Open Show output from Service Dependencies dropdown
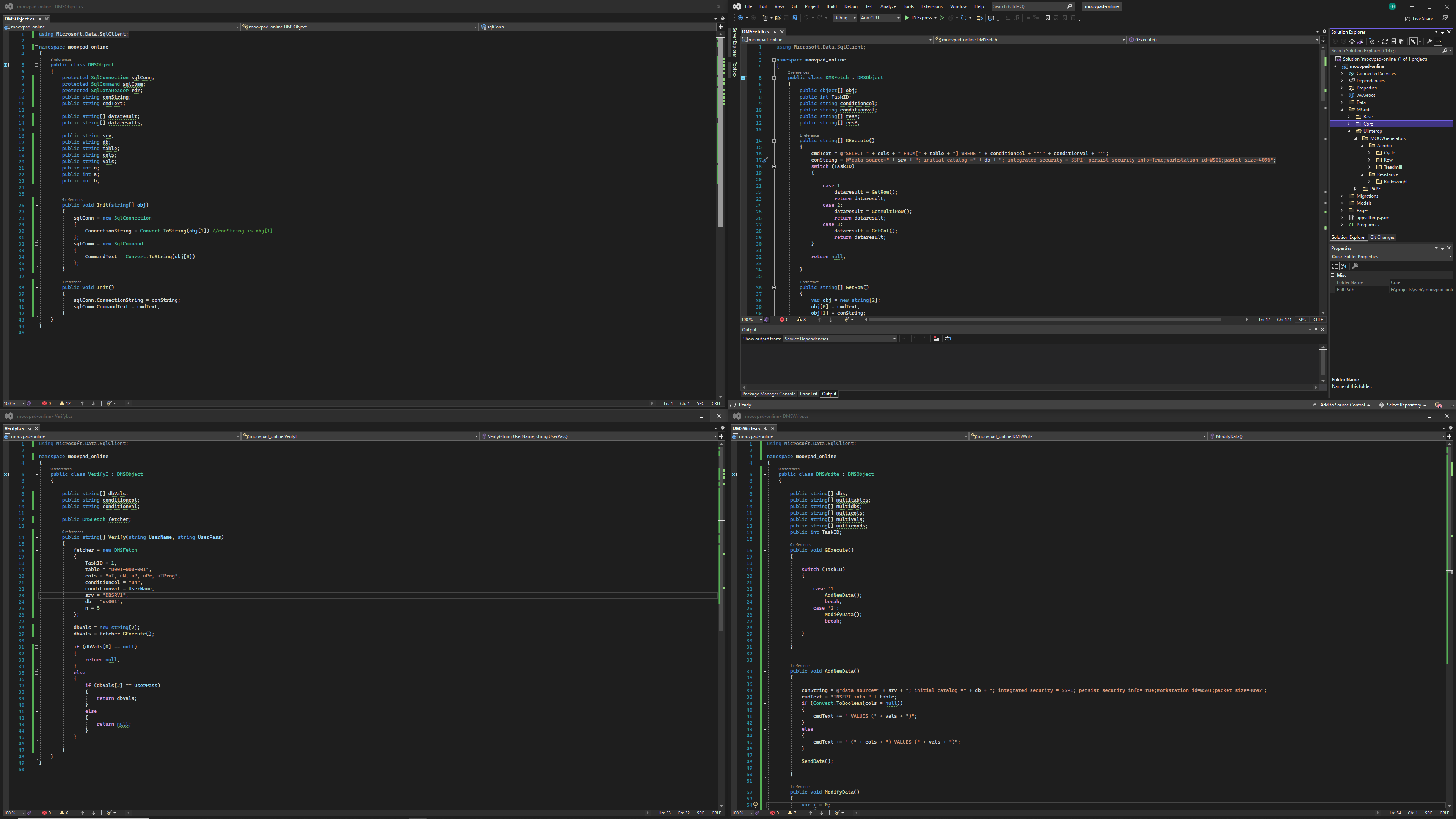Viewport: 1456px width, 819px height. coord(840,339)
